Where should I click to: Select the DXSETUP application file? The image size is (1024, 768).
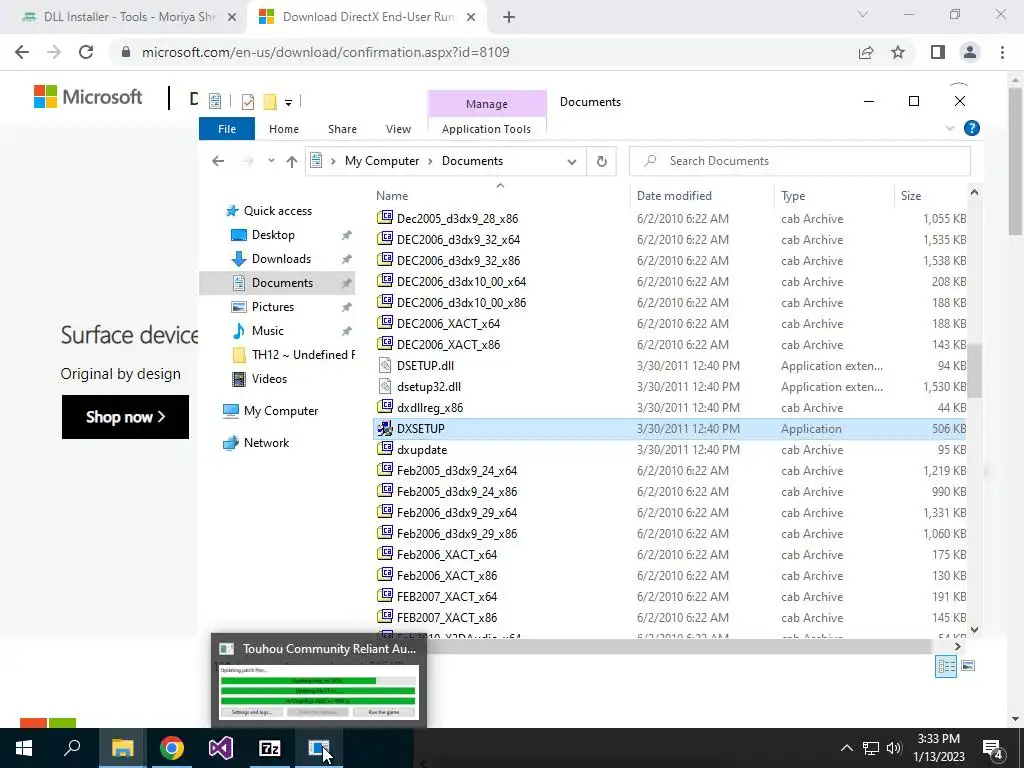(669, 429)
